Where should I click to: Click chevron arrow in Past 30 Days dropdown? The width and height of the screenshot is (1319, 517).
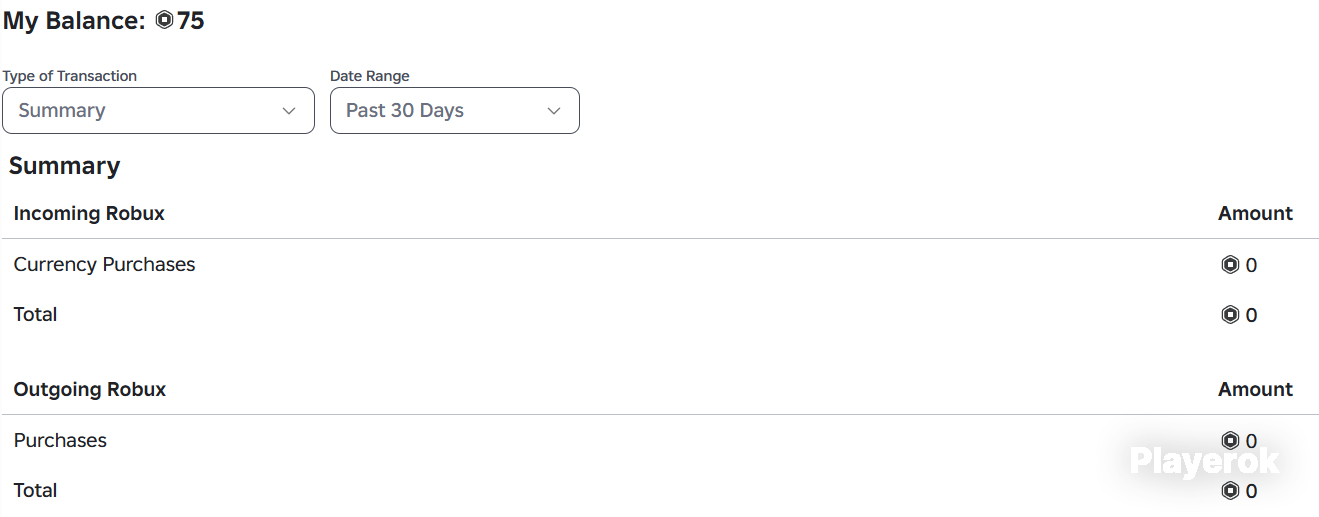click(x=554, y=111)
